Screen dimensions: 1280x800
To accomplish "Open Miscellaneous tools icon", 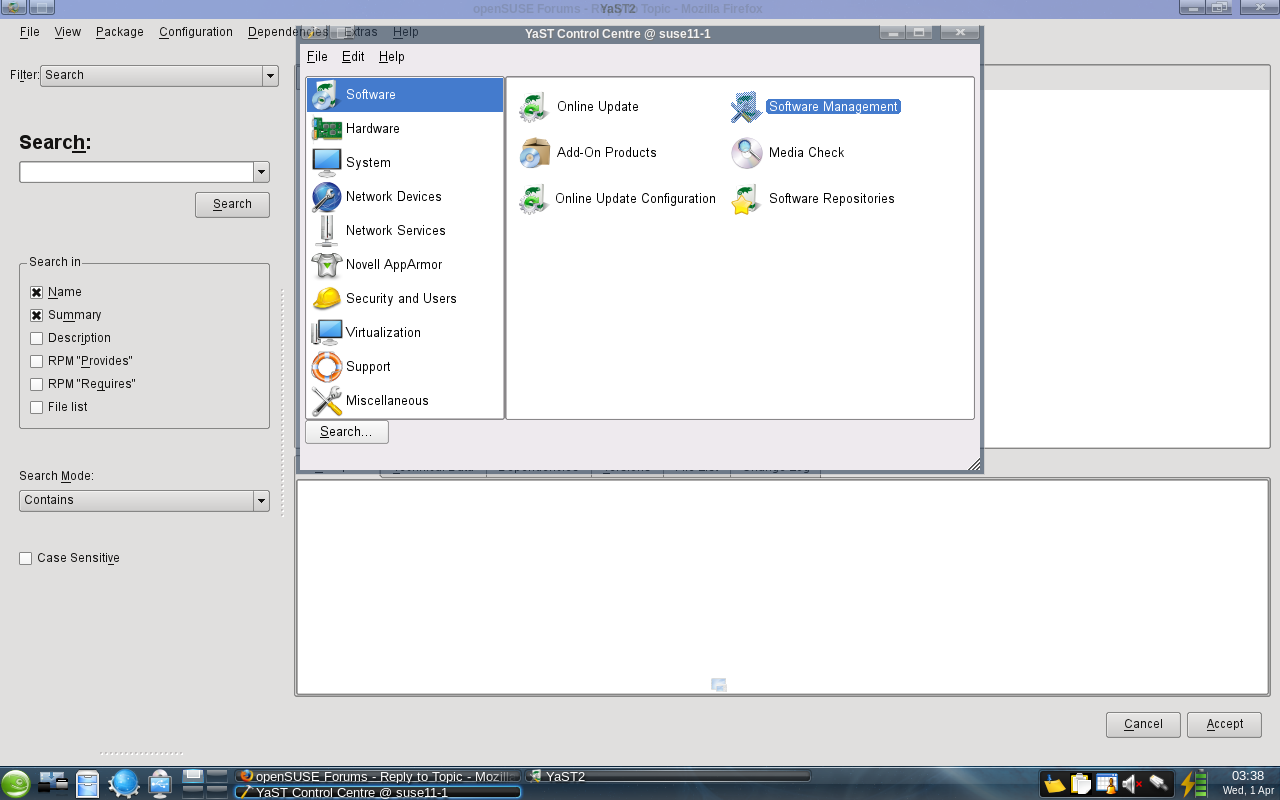I will pos(326,401).
